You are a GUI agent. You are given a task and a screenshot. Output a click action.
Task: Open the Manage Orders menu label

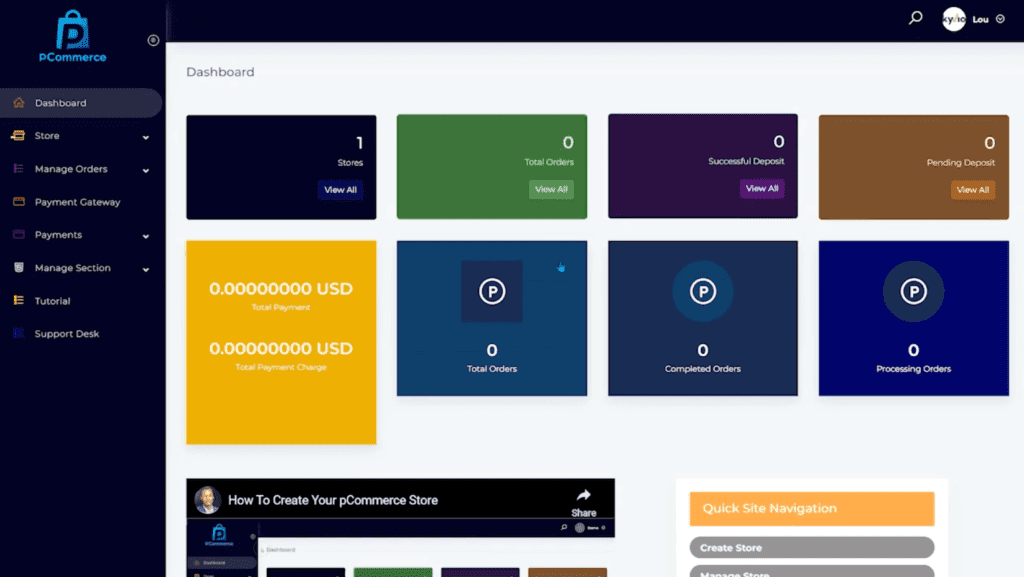click(x=71, y=169)
